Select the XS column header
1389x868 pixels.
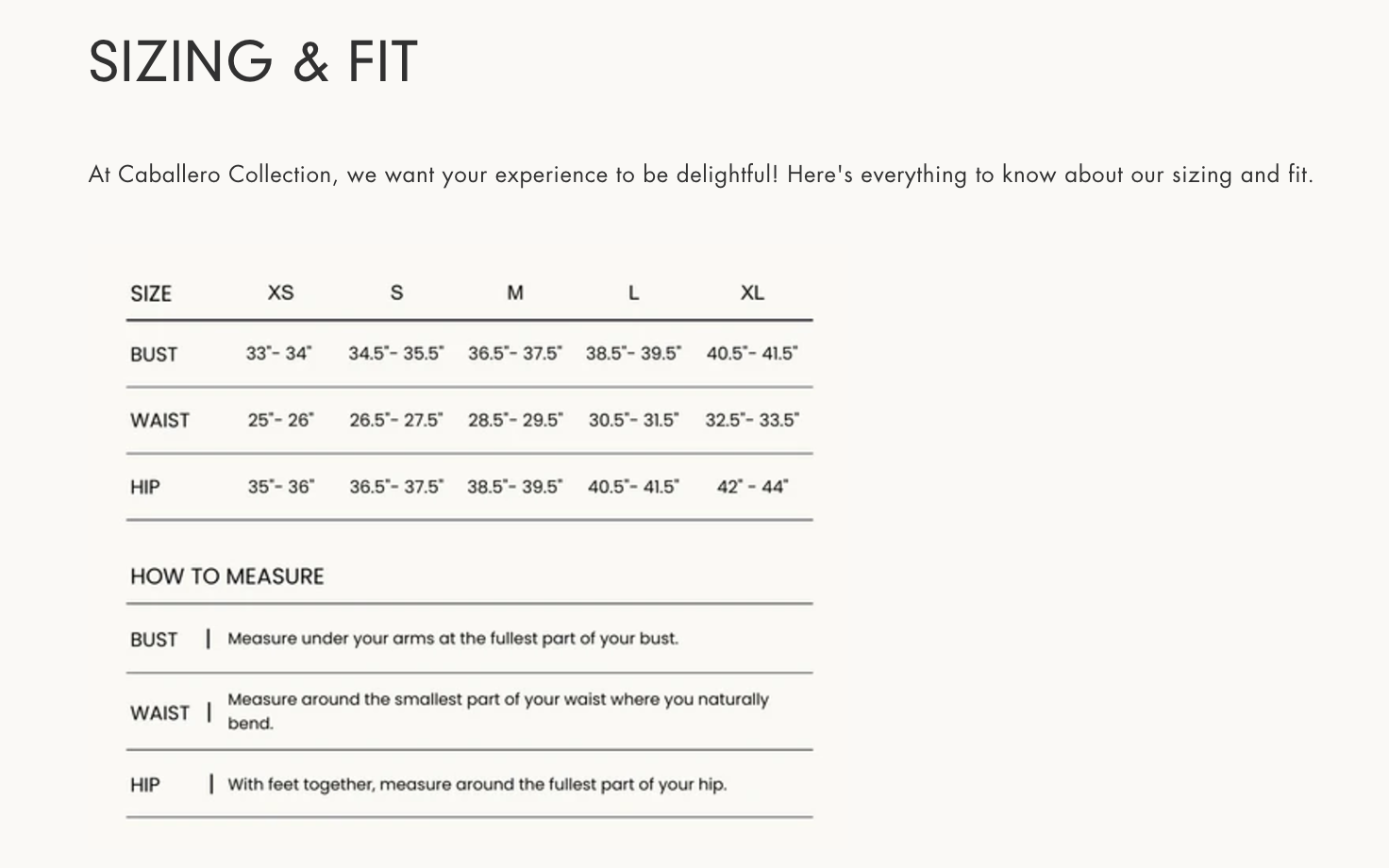coord(280,292)
